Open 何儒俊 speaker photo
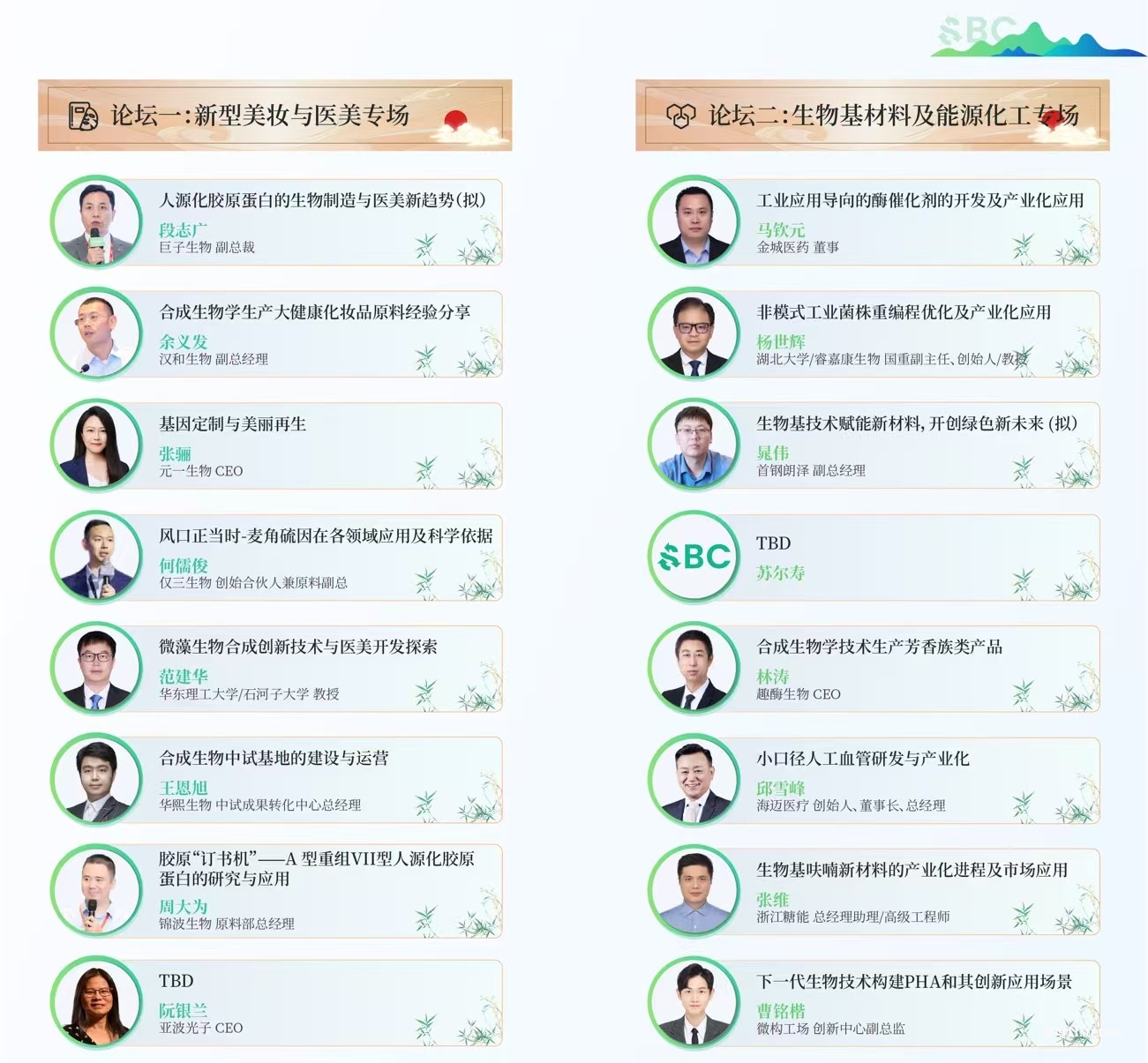 coord(97,557)
